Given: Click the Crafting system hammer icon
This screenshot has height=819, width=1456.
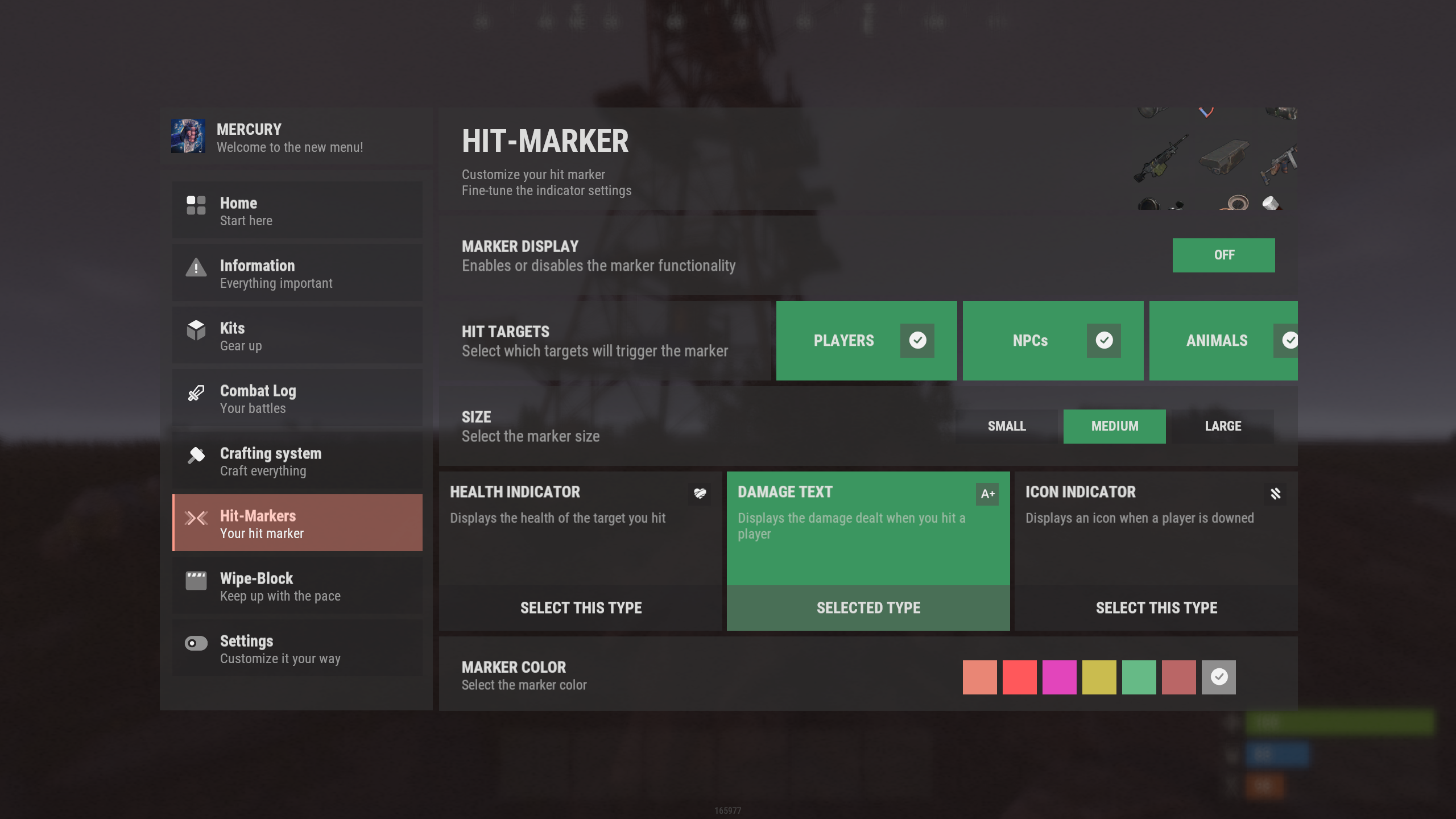Looking at the screenshot, I should [196, 455].
